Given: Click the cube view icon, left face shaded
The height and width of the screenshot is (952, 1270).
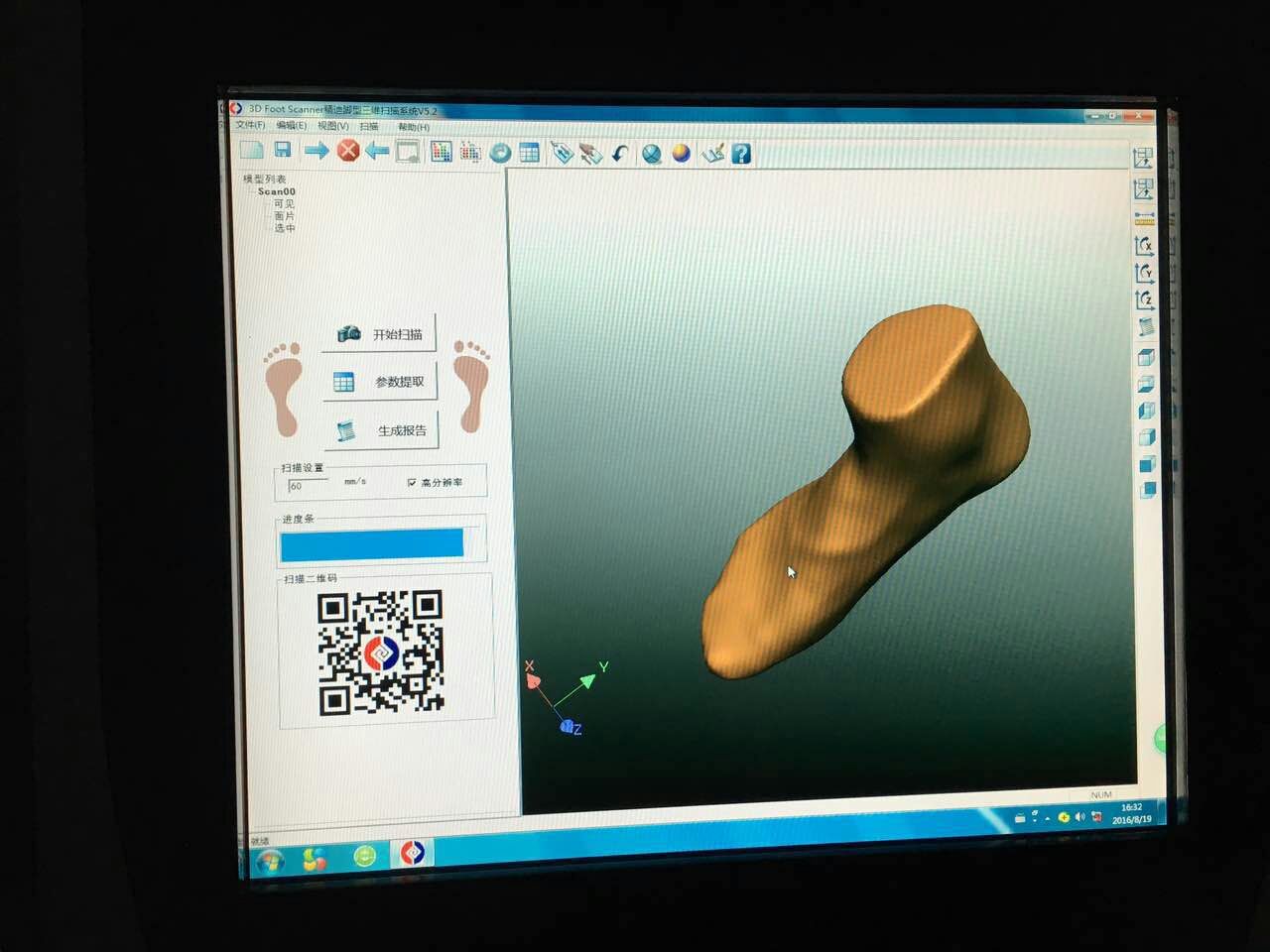Looking at the screenshot, I should coord(1146,411).
